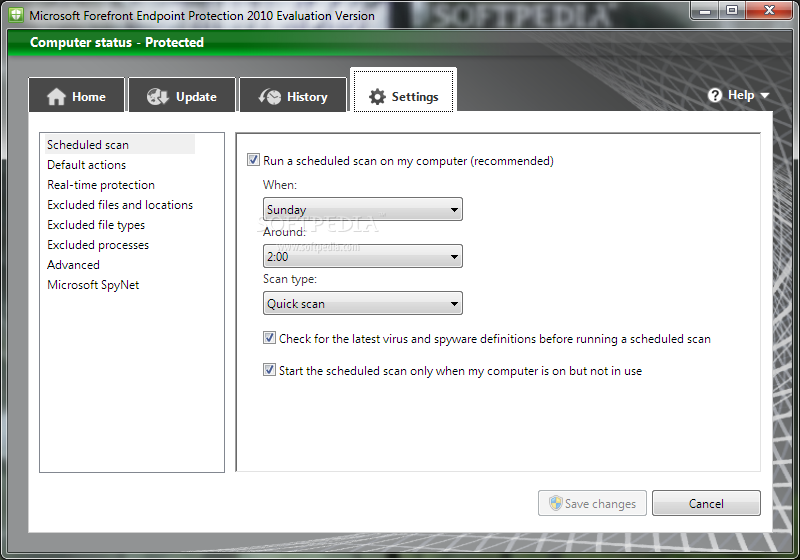The image size is (800, 560).
Task: Open Real-time protection settings
Action: click(x=101, y=185)
